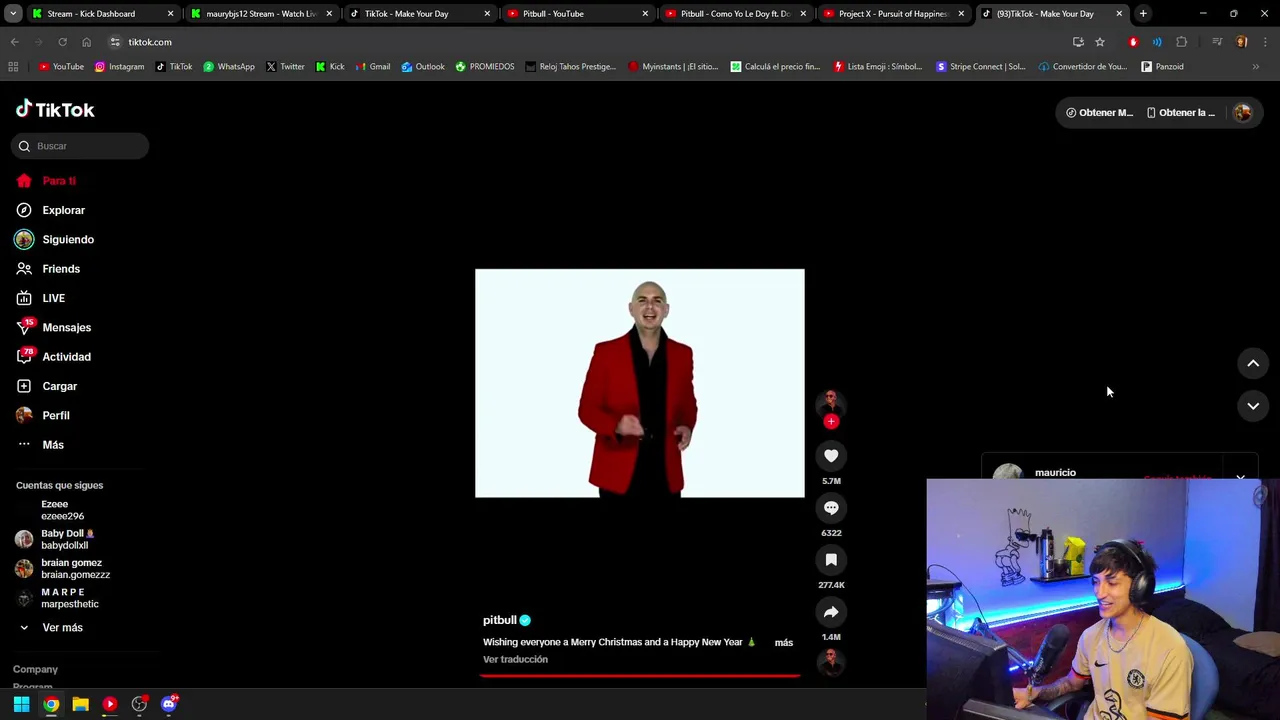Image resolution: width=1280 pixels, height=720 pixels.
Task: Open the PROMIEDOS bookmark
Action: click(x=485, y=67)
